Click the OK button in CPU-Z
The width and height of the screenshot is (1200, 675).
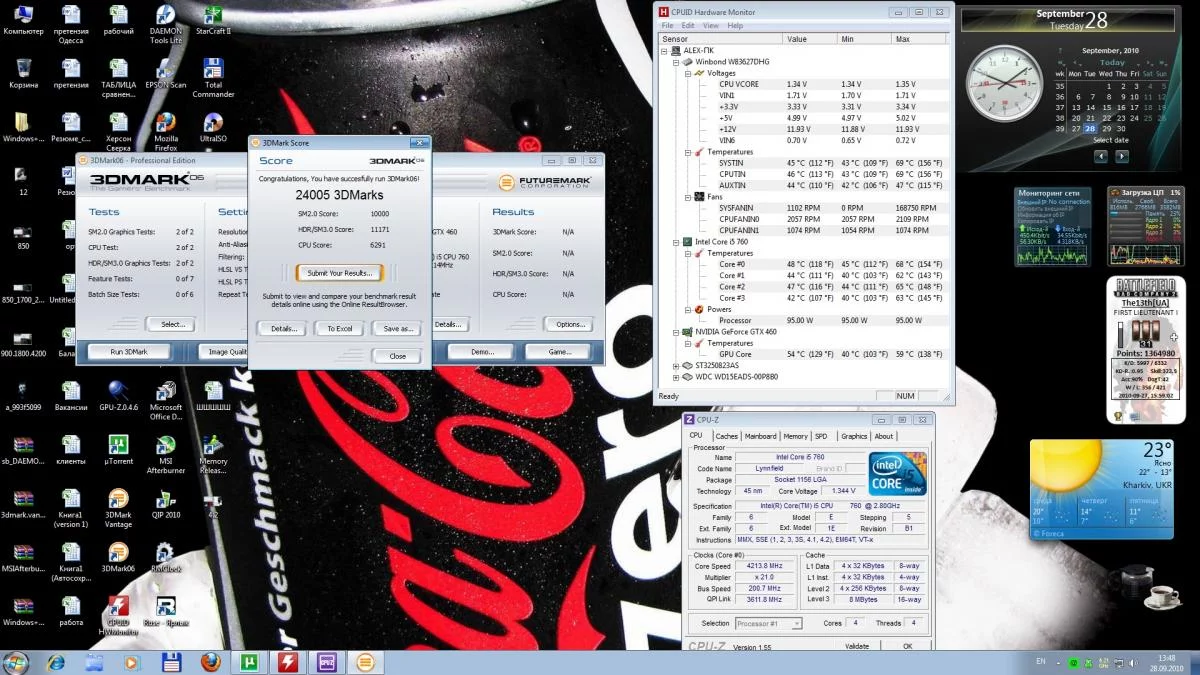(x=907, y=646)
